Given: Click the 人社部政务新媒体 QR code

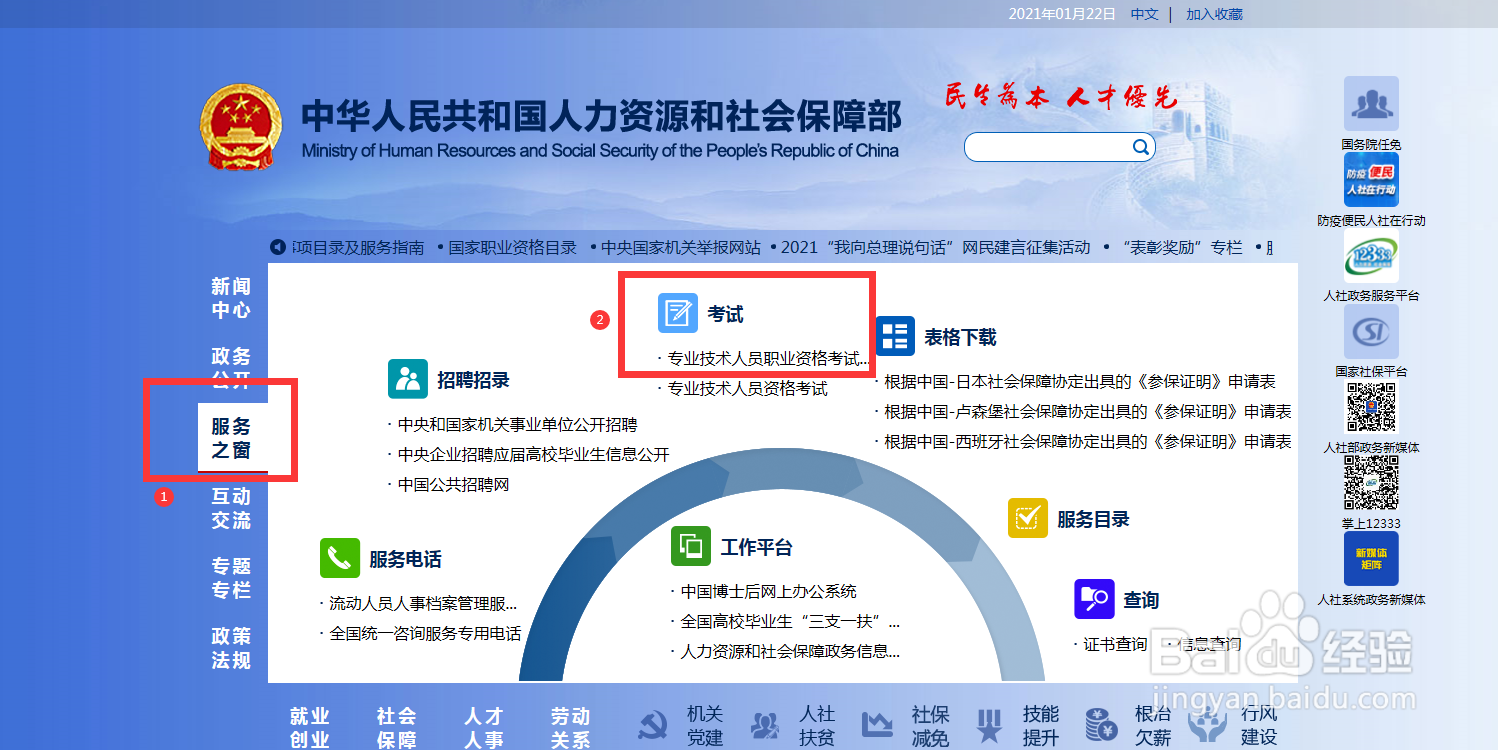Looking at the screenshot, I should 1371,408.
